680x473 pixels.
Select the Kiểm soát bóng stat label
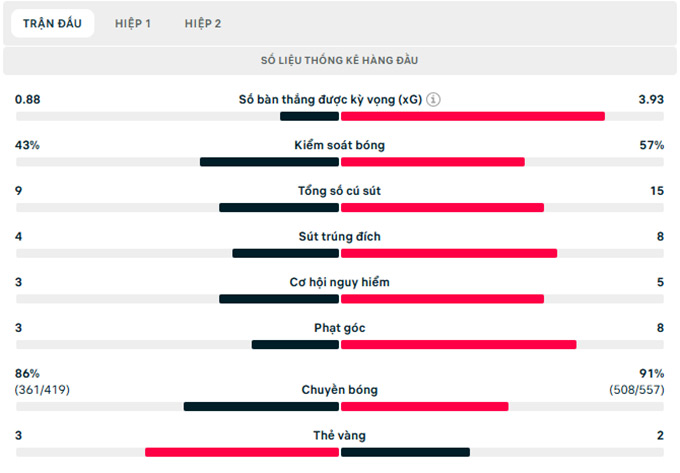[340, 145]
